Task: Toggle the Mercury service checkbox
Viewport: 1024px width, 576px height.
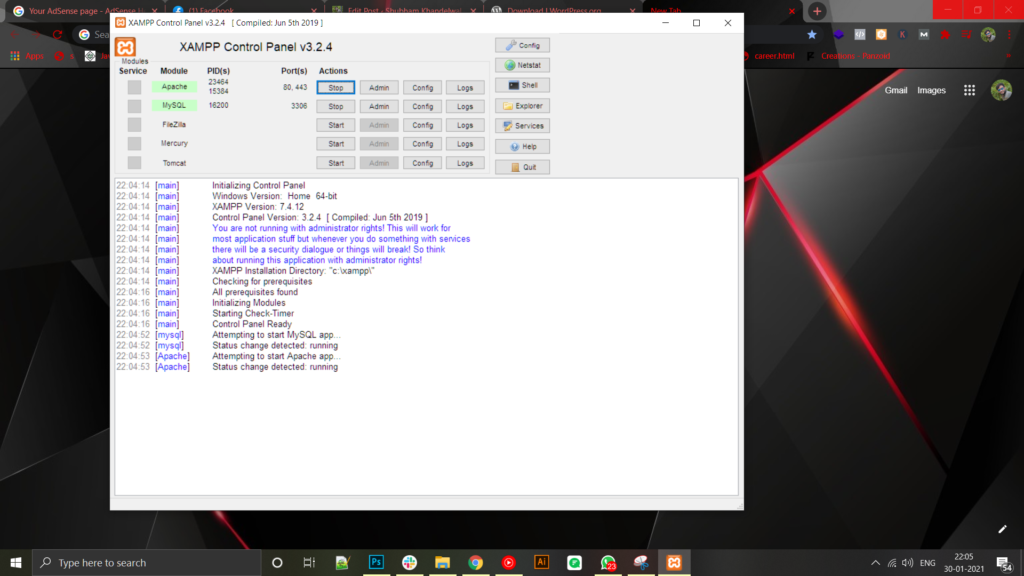Action: point(135,144)
